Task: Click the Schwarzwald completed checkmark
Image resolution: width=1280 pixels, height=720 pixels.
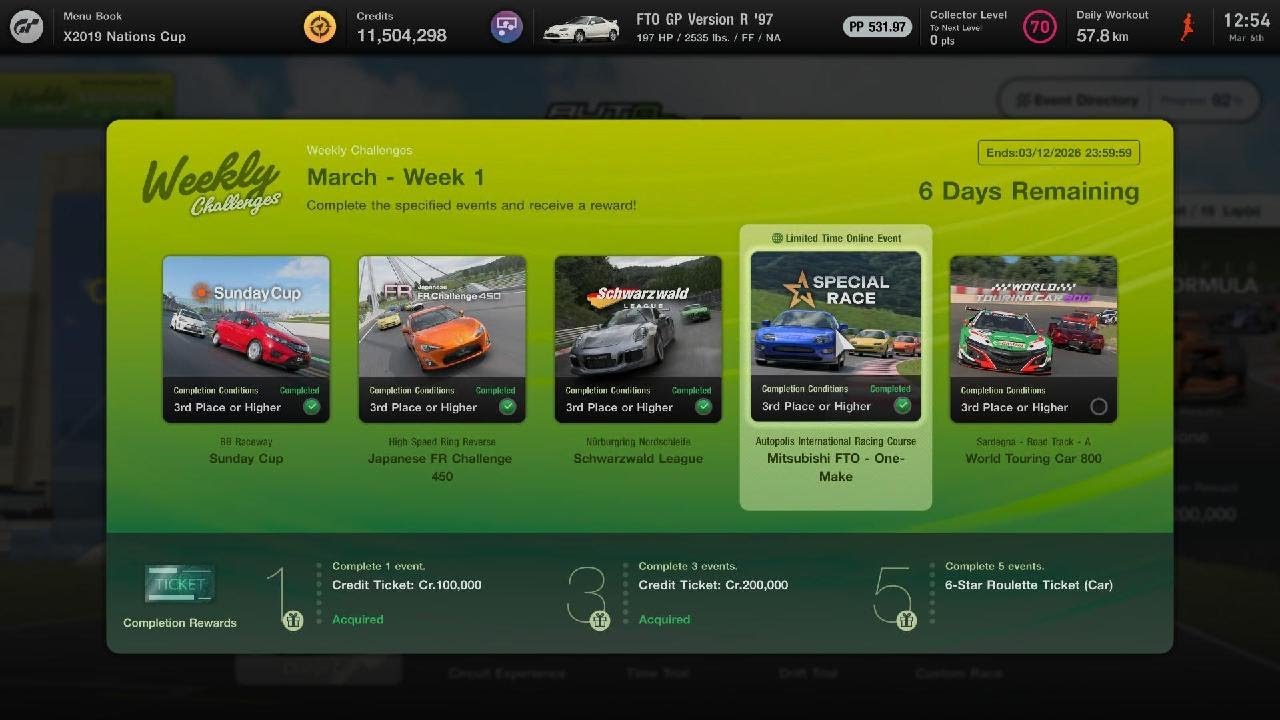Action: [x=704, y=407]
